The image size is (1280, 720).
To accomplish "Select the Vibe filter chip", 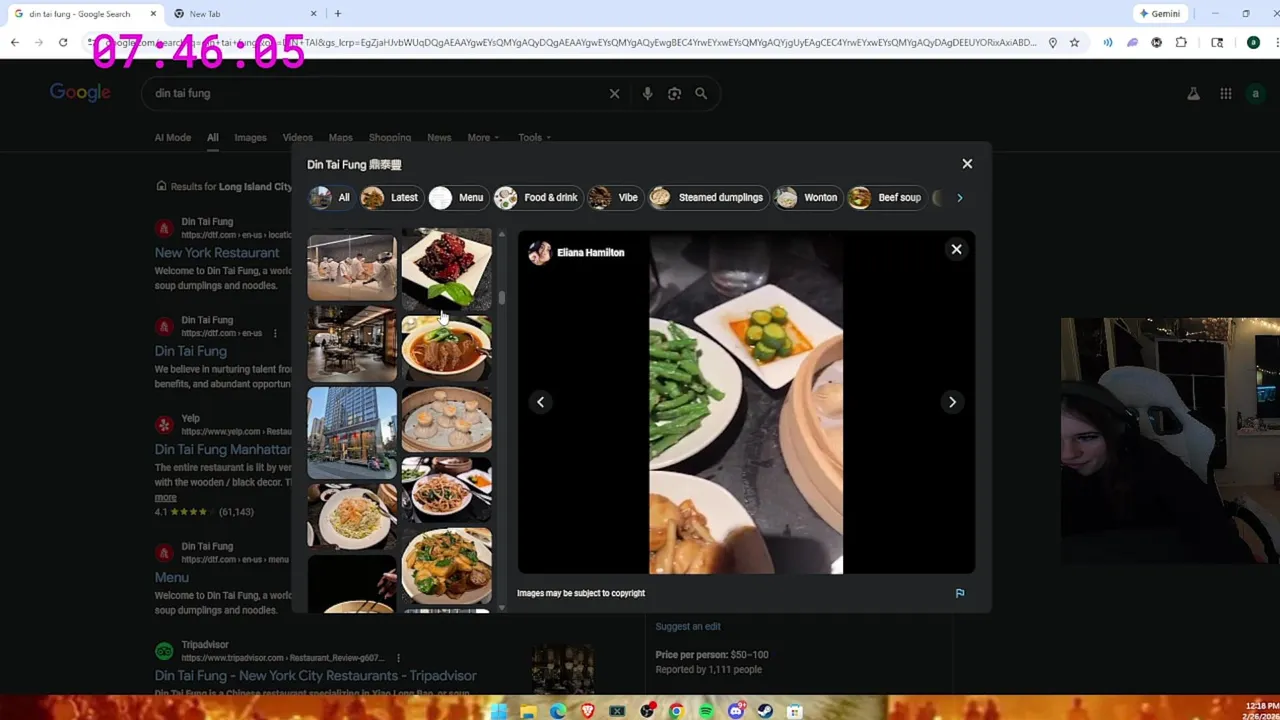I will pos(615,197).
